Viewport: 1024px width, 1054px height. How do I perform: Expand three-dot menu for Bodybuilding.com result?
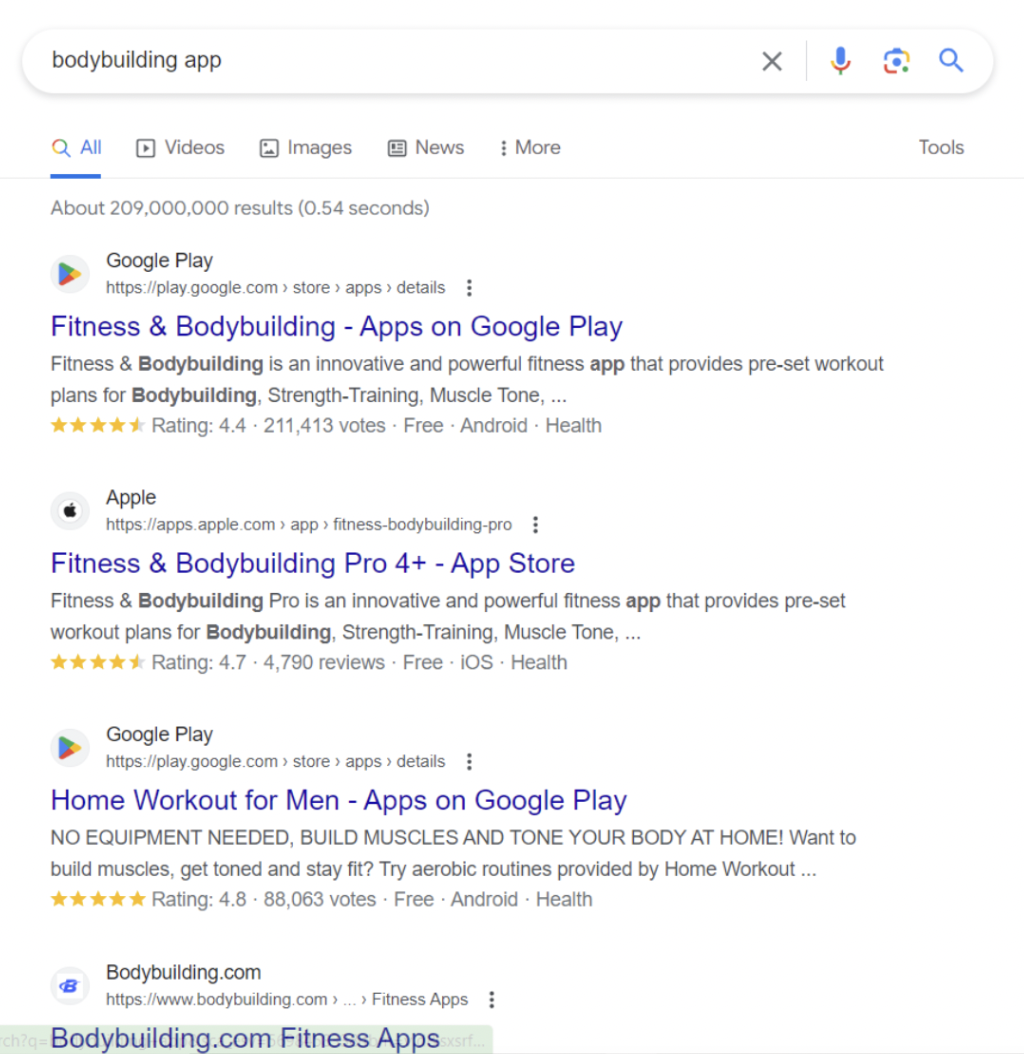pyautogui.click(x=491, y=999)
